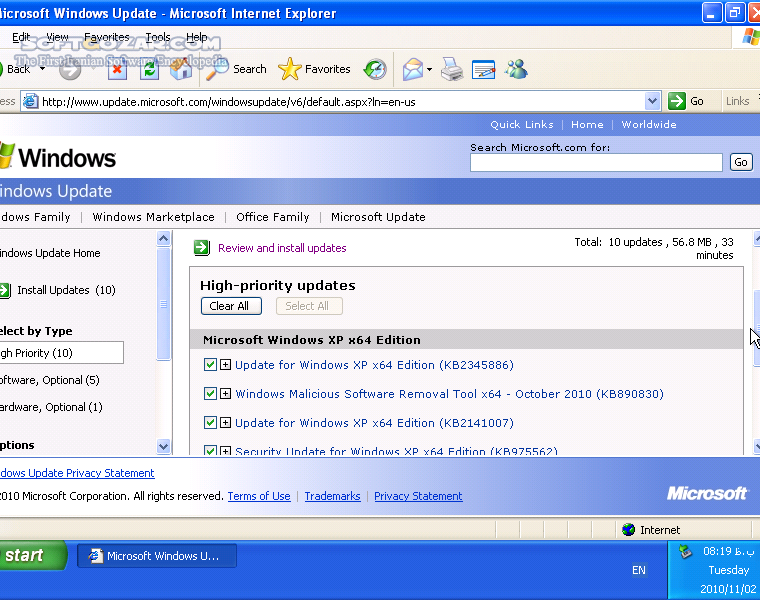Click the left pane scroll-up arrow
Viewport: 760px width, 600px height.
pyautogui.click(x=163, y=238)
